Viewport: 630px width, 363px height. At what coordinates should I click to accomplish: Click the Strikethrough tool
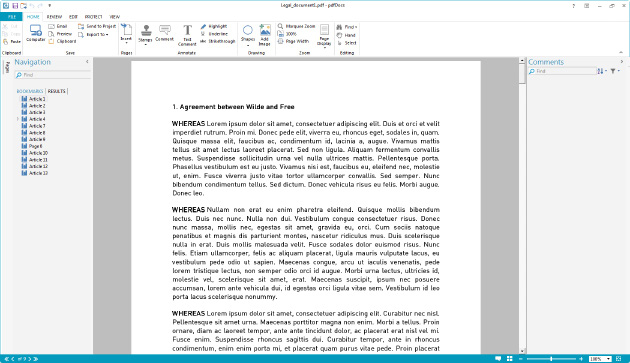point(217,41)
